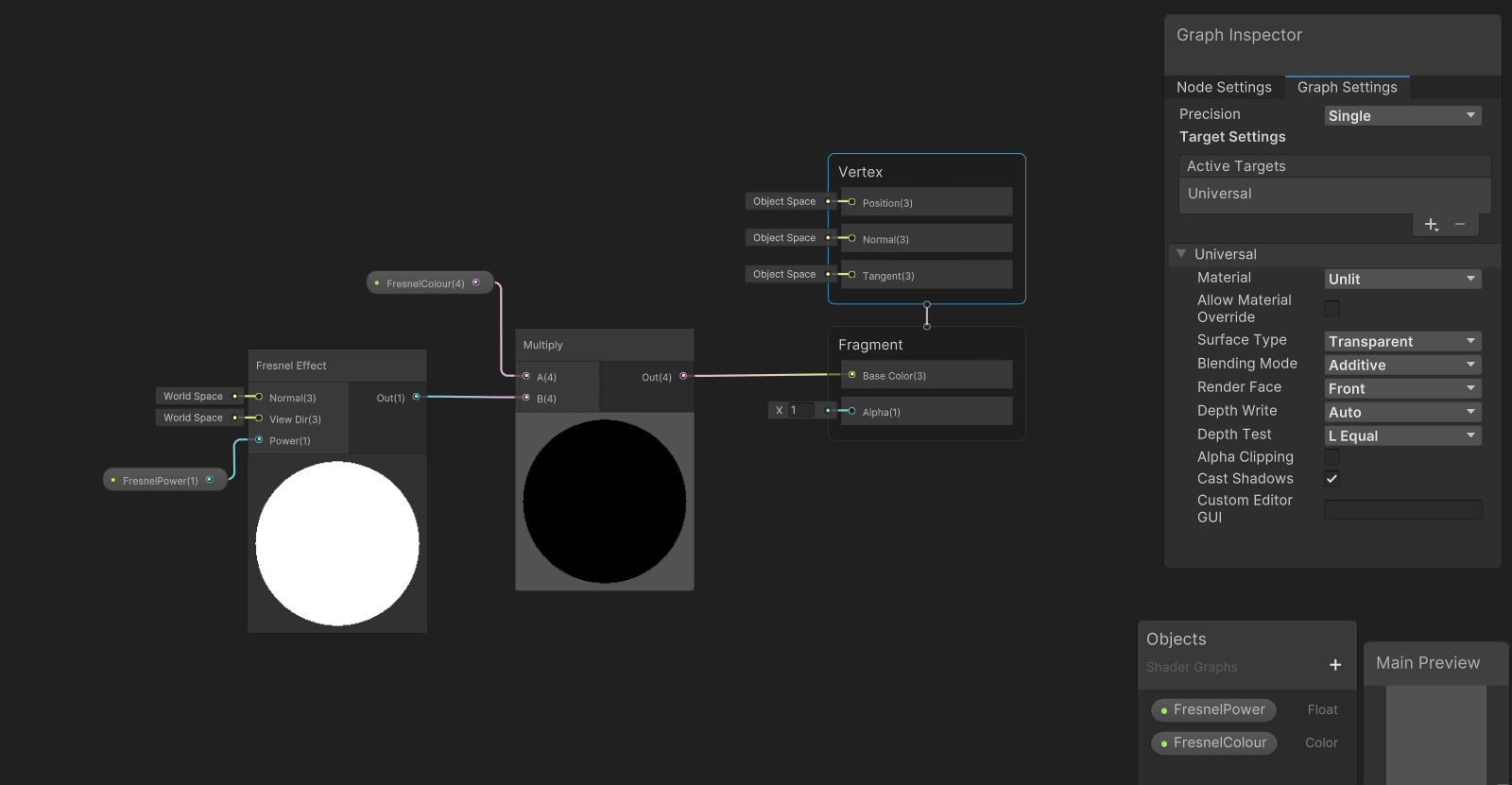Open the Material dropdown set to Unlit

pyautogui.click(x=1402, y=279)
